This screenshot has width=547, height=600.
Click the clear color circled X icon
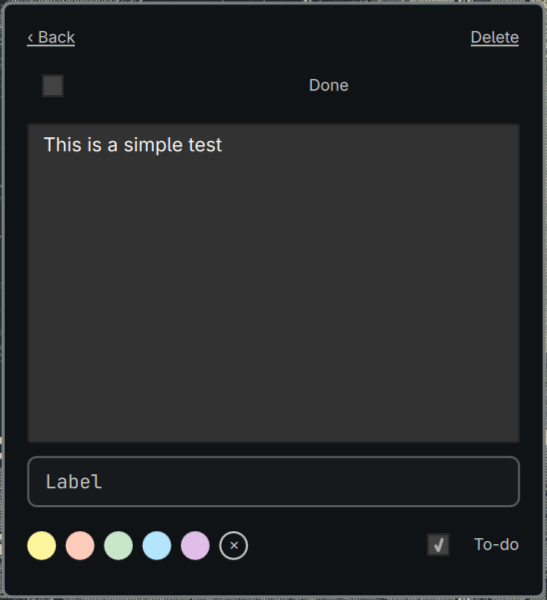pyautogui.click(x=233, y=545)
